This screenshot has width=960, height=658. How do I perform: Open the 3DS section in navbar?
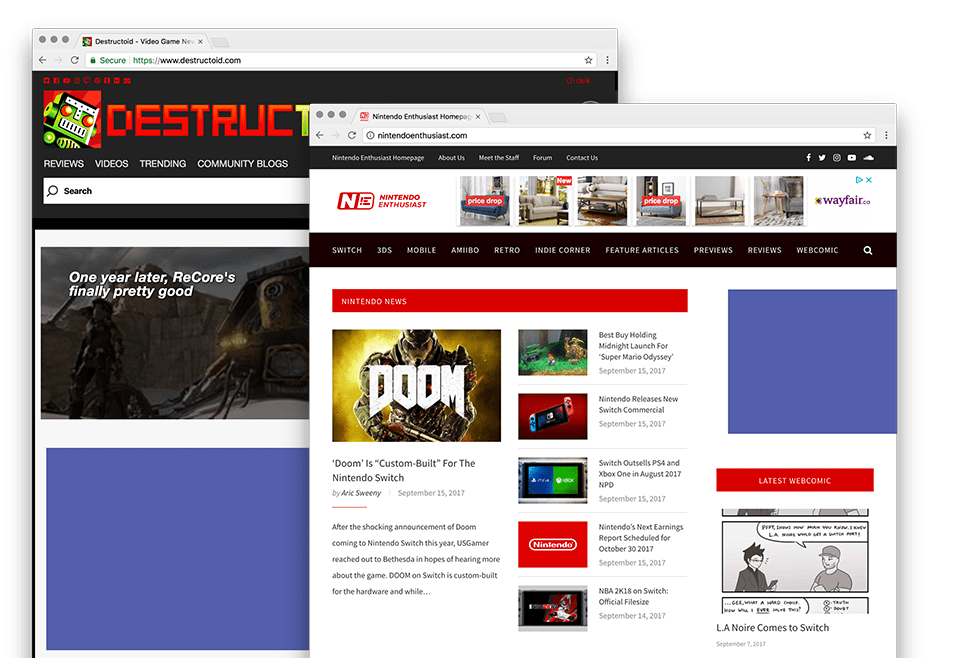[x=384, y=250]
